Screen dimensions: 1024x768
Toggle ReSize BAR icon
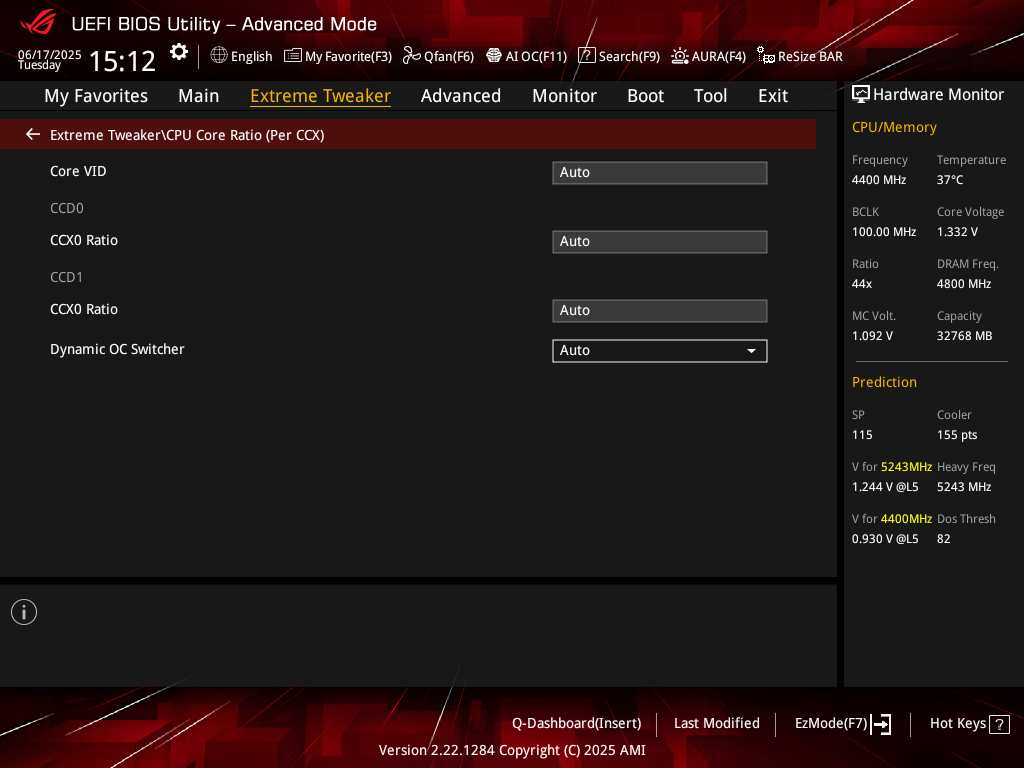[x=765, y=56]
